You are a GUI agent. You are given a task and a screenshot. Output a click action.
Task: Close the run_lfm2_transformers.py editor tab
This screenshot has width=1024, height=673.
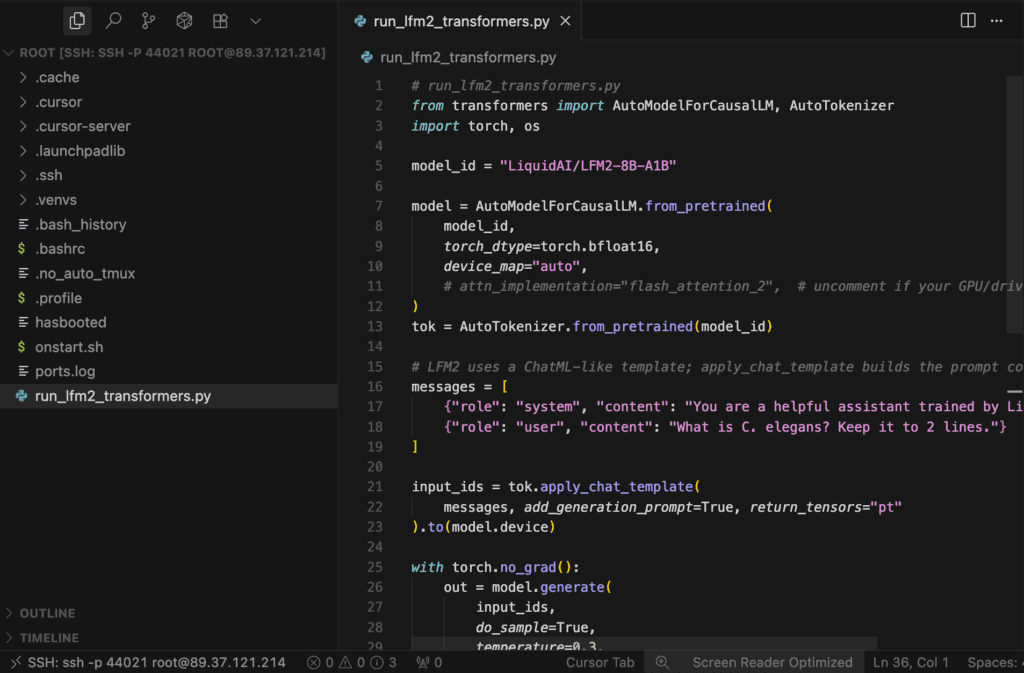coord(566,20)
